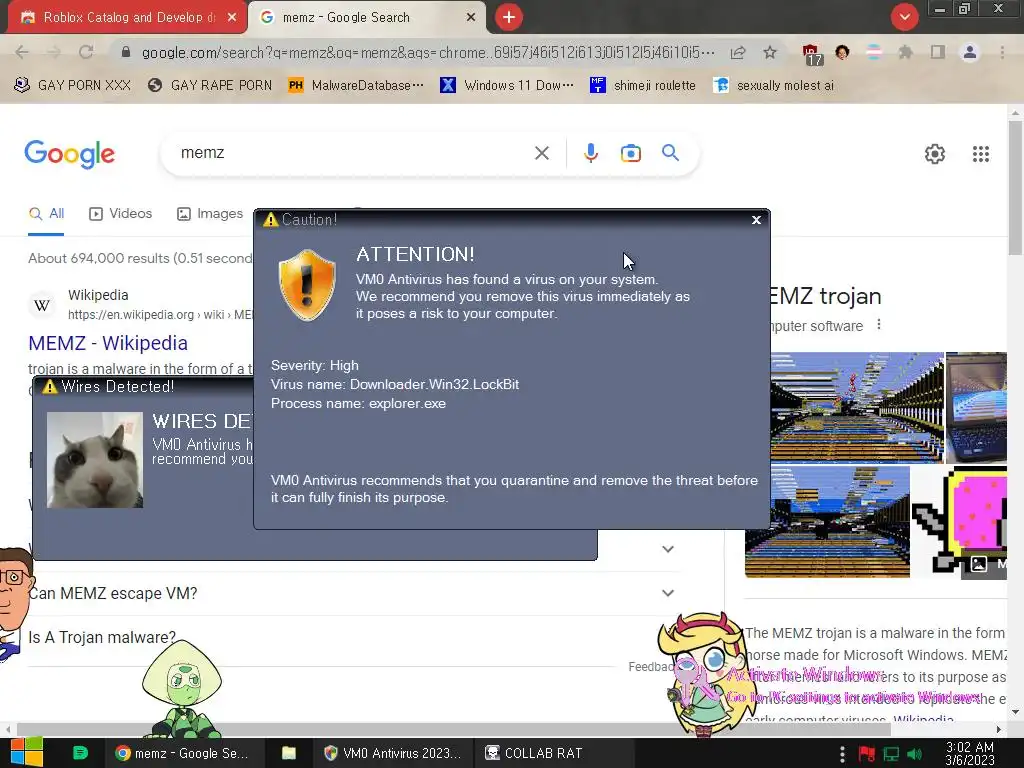The width and height of the screenshot is (1024, 768).
Task: Open the laptop photo thumbnail in knowledge panel
Action: [x=976, y=407]
